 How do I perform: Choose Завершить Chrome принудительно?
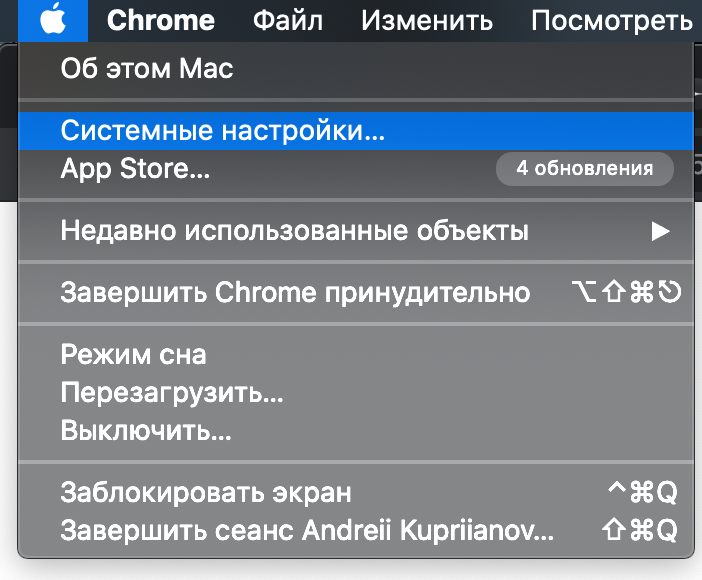click(356, 293)
